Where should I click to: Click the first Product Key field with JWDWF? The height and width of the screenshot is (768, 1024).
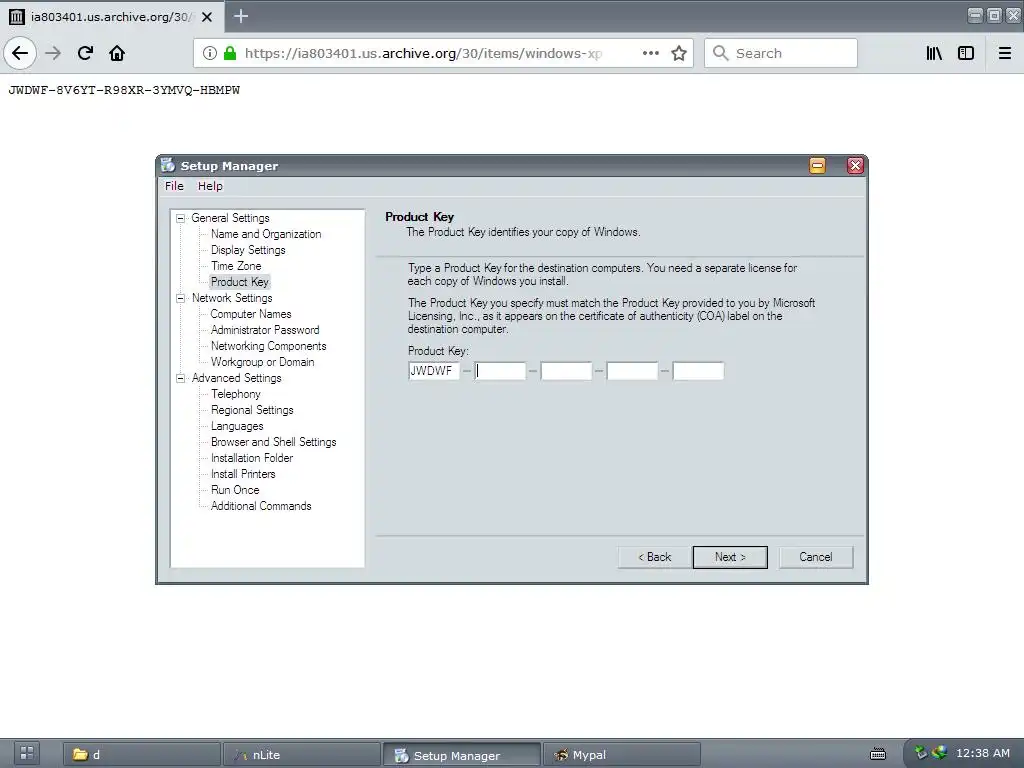click(434, 371)
